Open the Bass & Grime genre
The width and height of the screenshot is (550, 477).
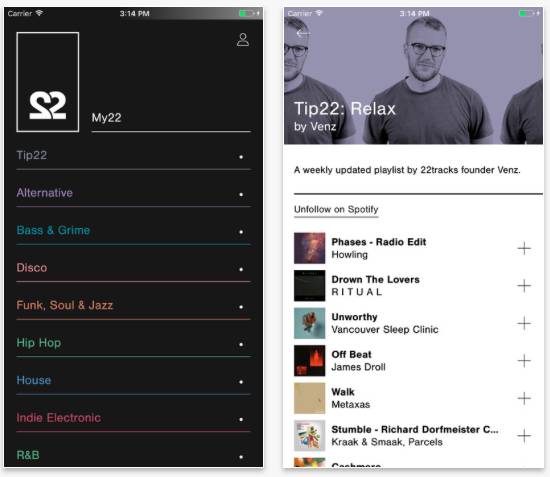tap(53, 230)
